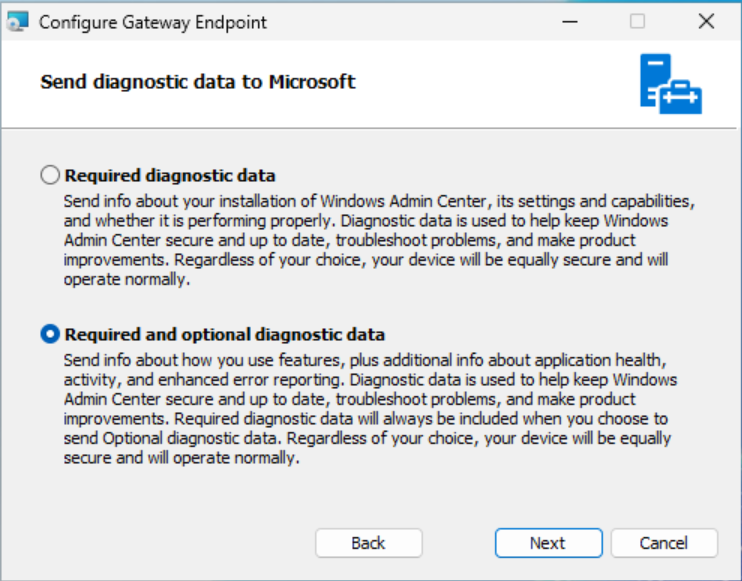
Task: Click the bold 'Required and optional diagnostic data' label
Action: [x=225, y=335]
